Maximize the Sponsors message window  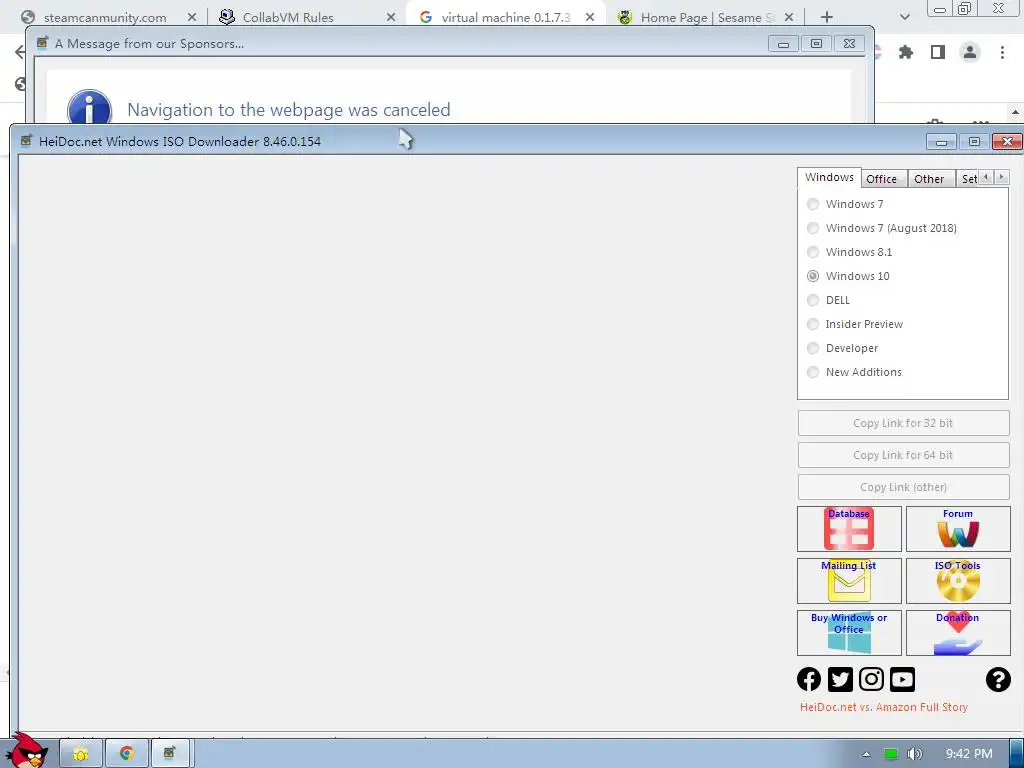(x=816, y=44)
